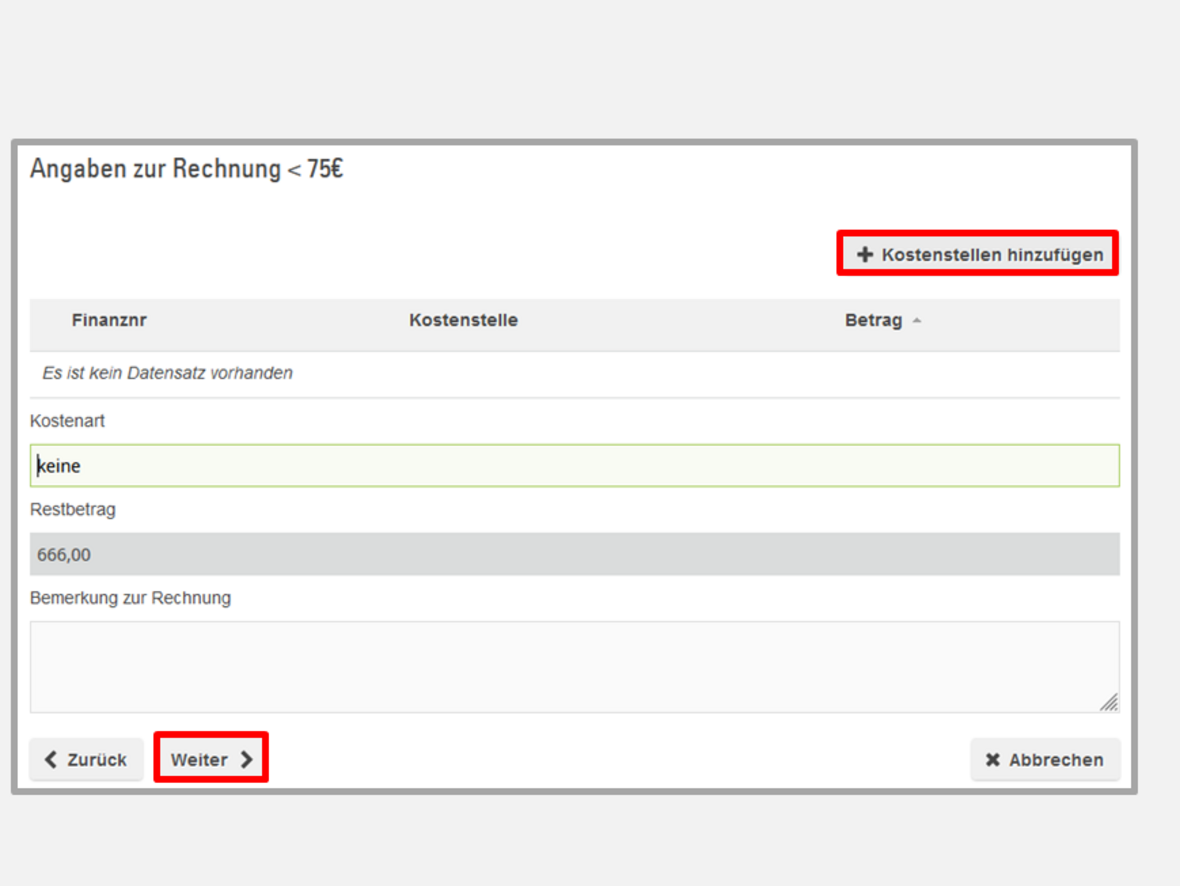The height and width of the screenshot is (886, 1180).
Task: Click the resize handle of the remarks textarea
Action: (1109, 703)
